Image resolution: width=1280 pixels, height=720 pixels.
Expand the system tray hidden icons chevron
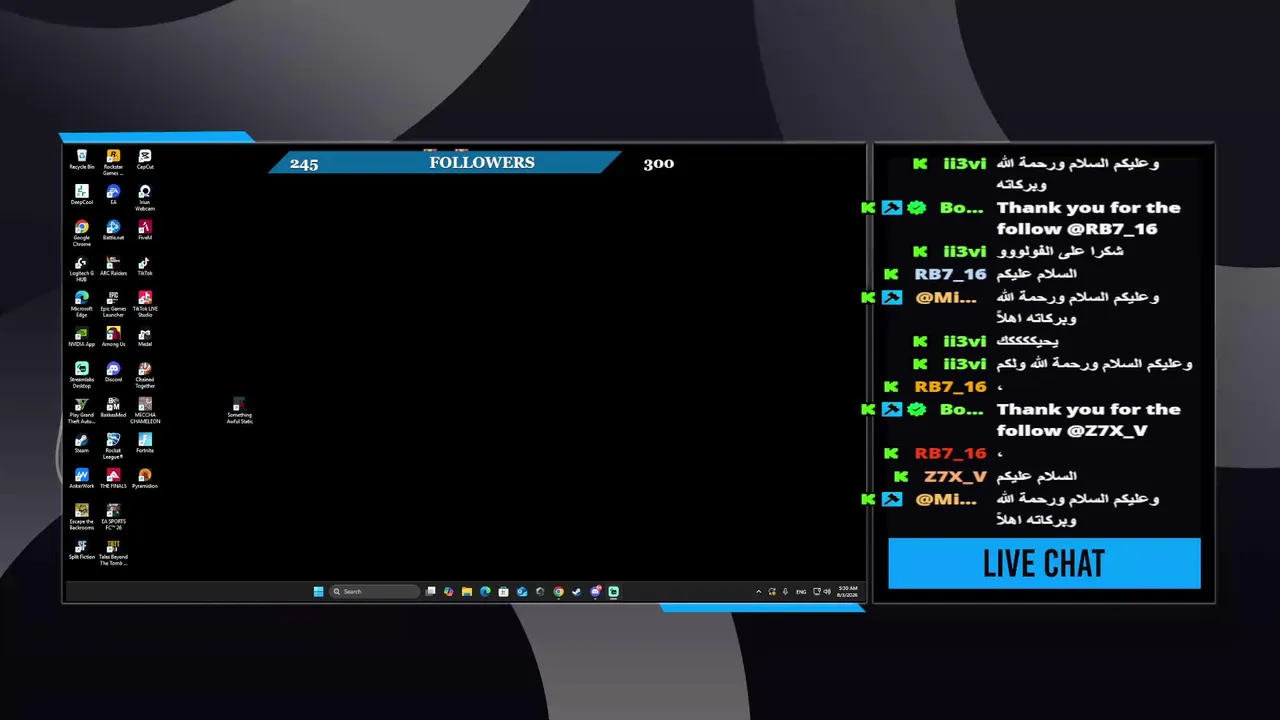(758, 591)
